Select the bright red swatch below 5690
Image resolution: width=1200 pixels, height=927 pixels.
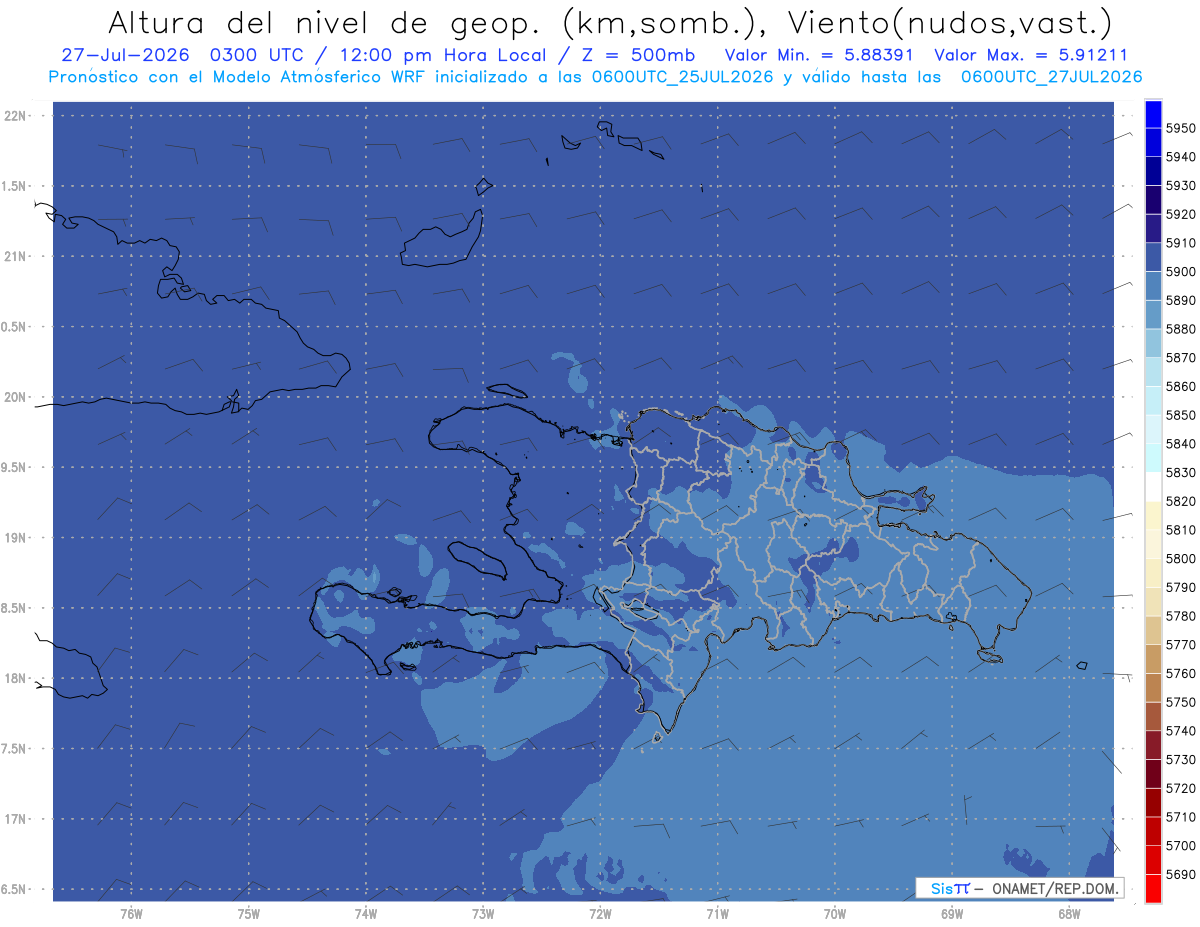pos(1153,888)
